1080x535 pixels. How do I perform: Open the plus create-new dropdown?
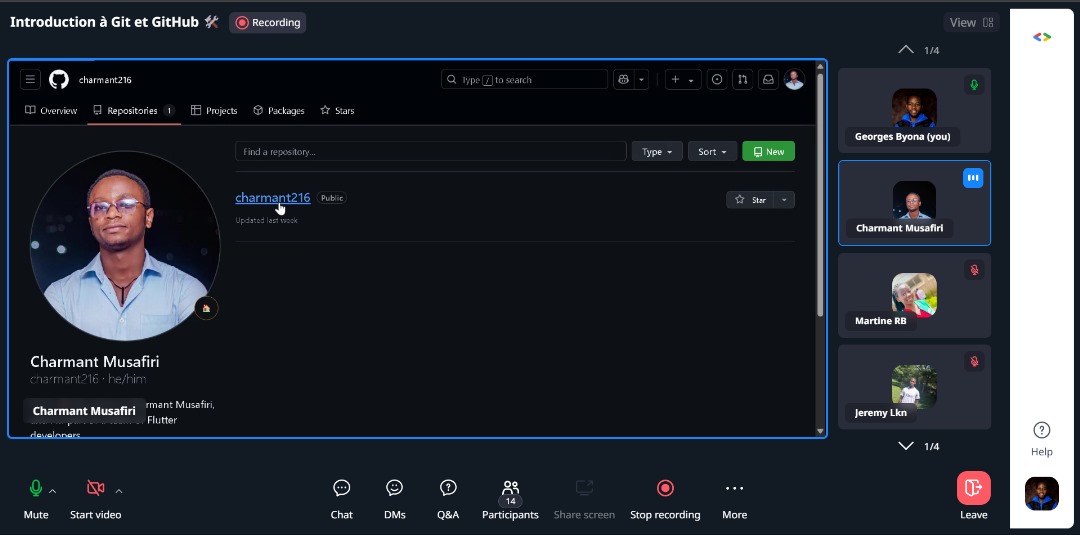683,80
